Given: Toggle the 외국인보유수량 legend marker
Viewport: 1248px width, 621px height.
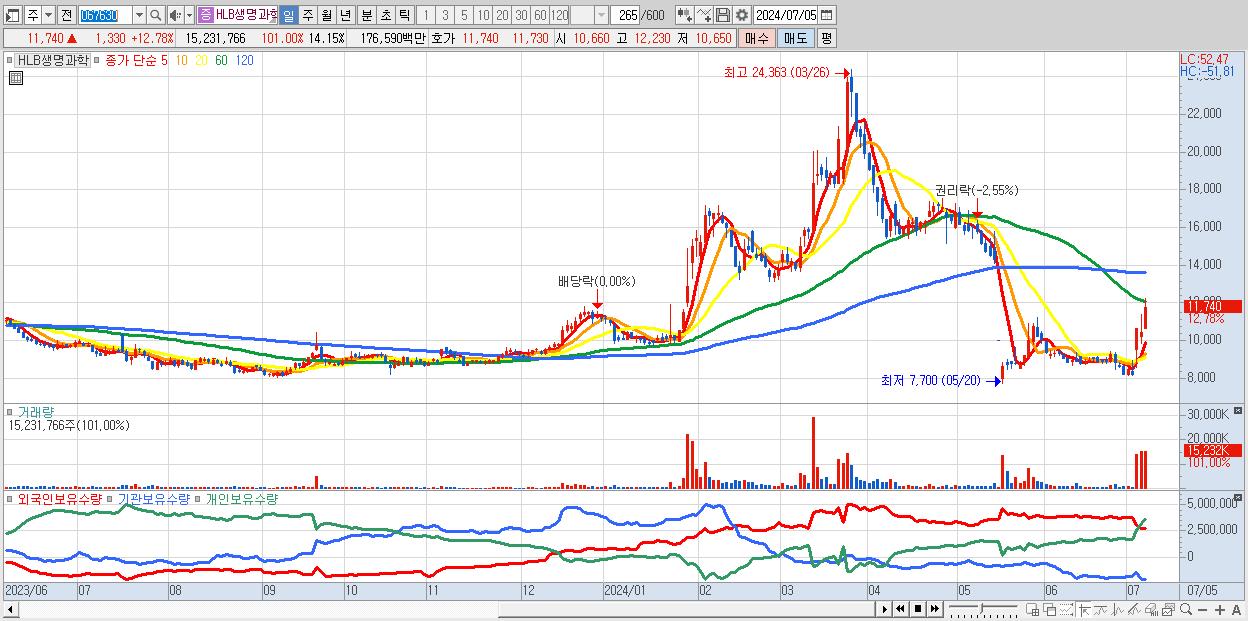Looking at the screenshot, I should click(x=9, y=498).
